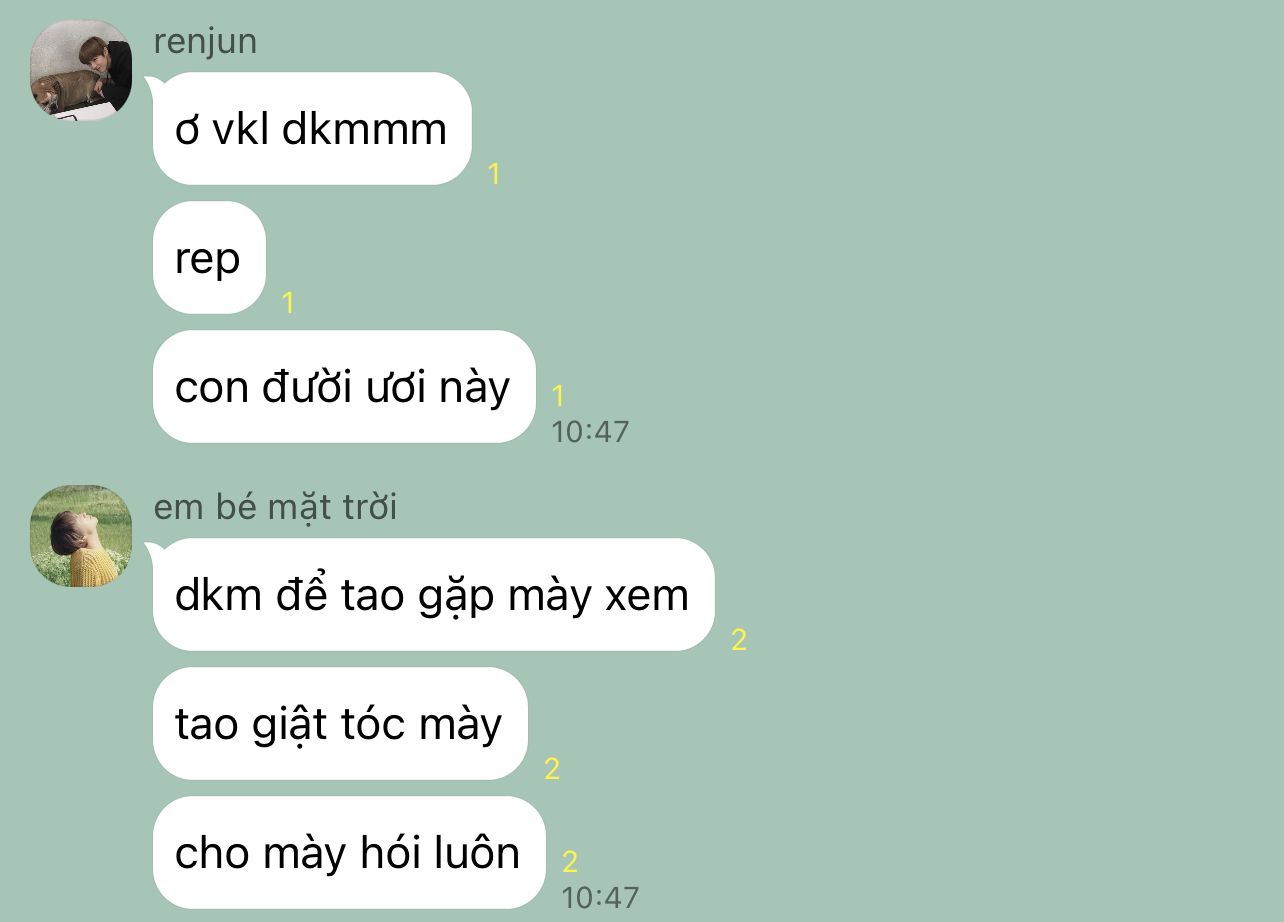Tap read count beside the "rep" message
This screenshot has height=922, width=1284.
tap(288, 303)
